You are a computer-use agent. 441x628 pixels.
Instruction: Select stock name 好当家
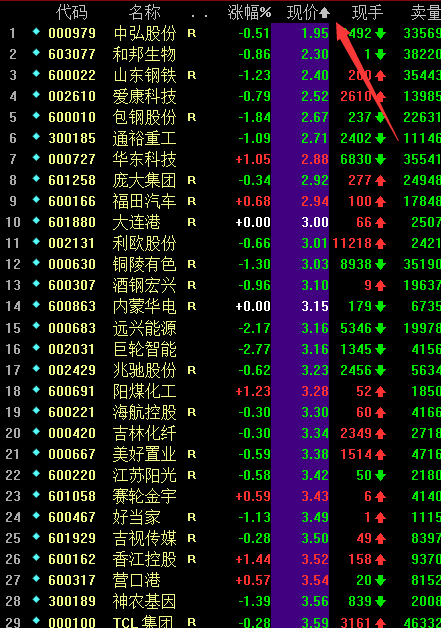pyautogui.click(x=136, y=517)
